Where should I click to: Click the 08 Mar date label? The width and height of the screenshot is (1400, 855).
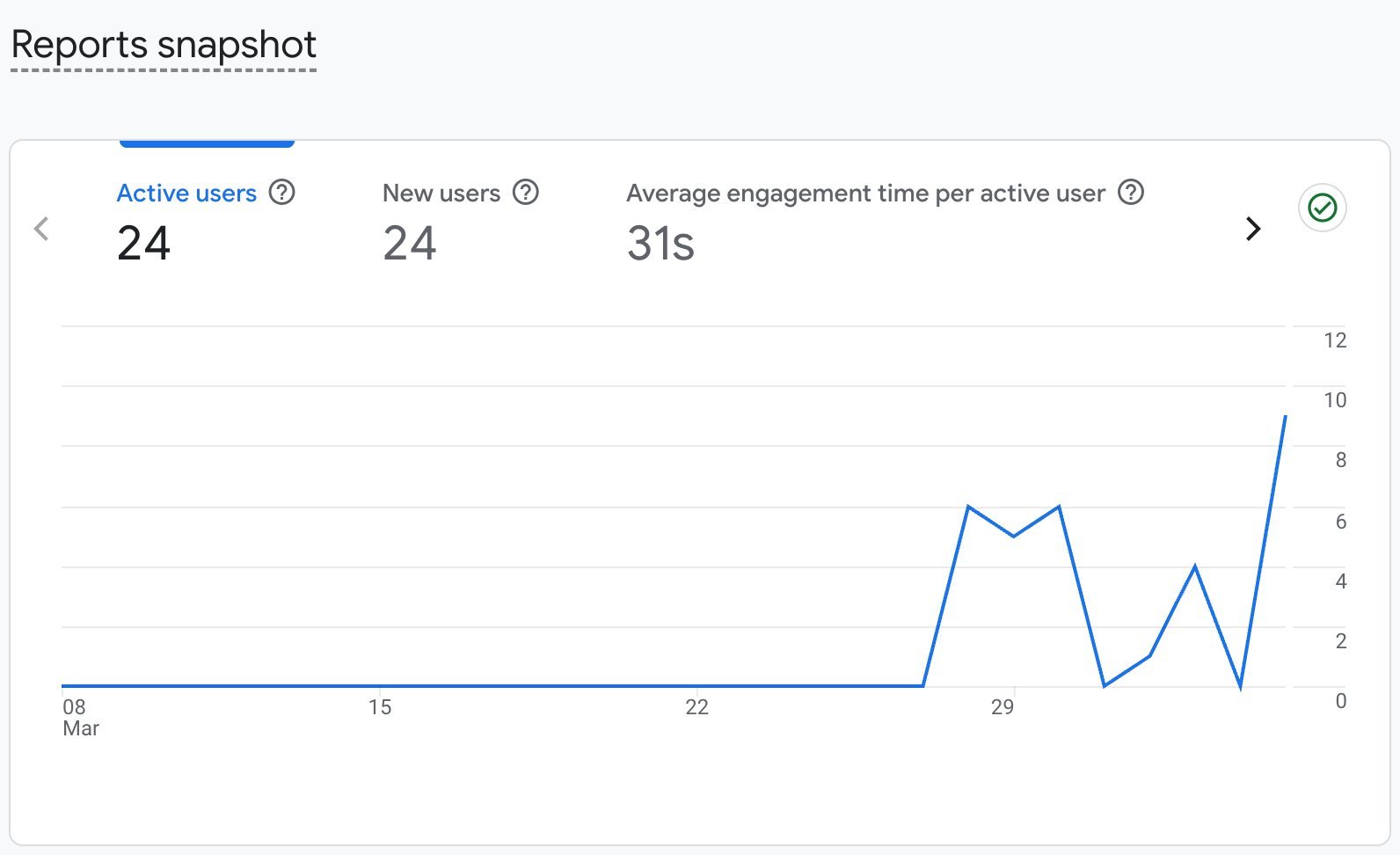click(81, 718)
